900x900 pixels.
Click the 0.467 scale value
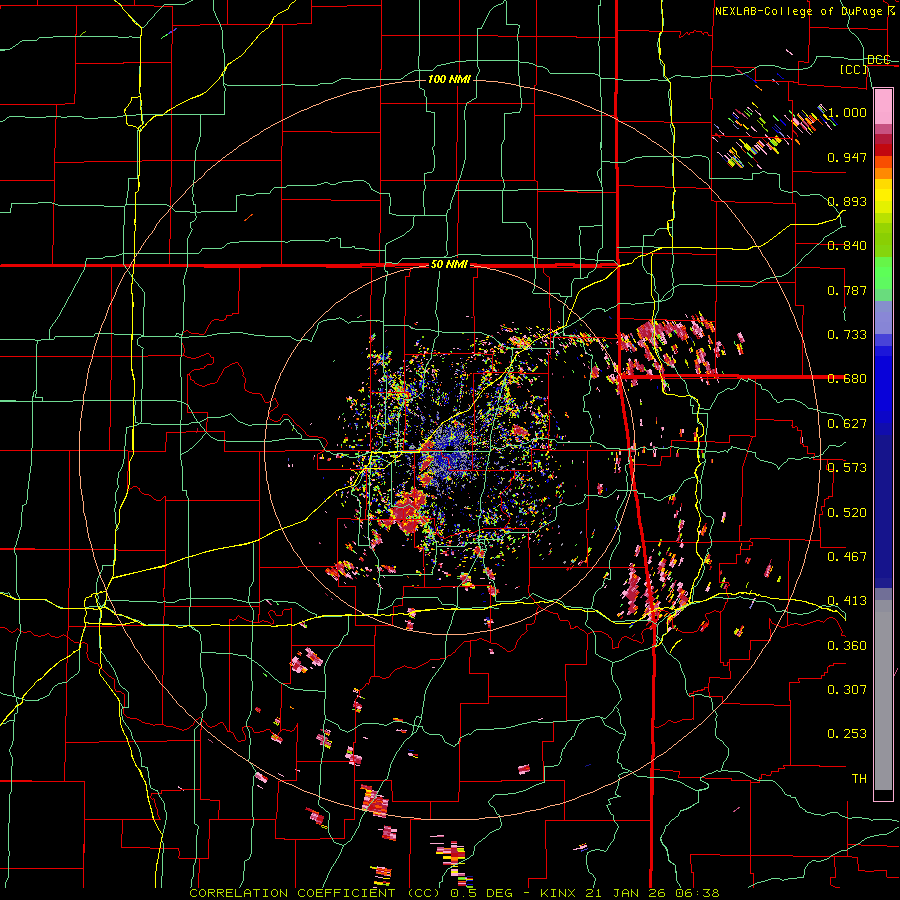point(847,556)
